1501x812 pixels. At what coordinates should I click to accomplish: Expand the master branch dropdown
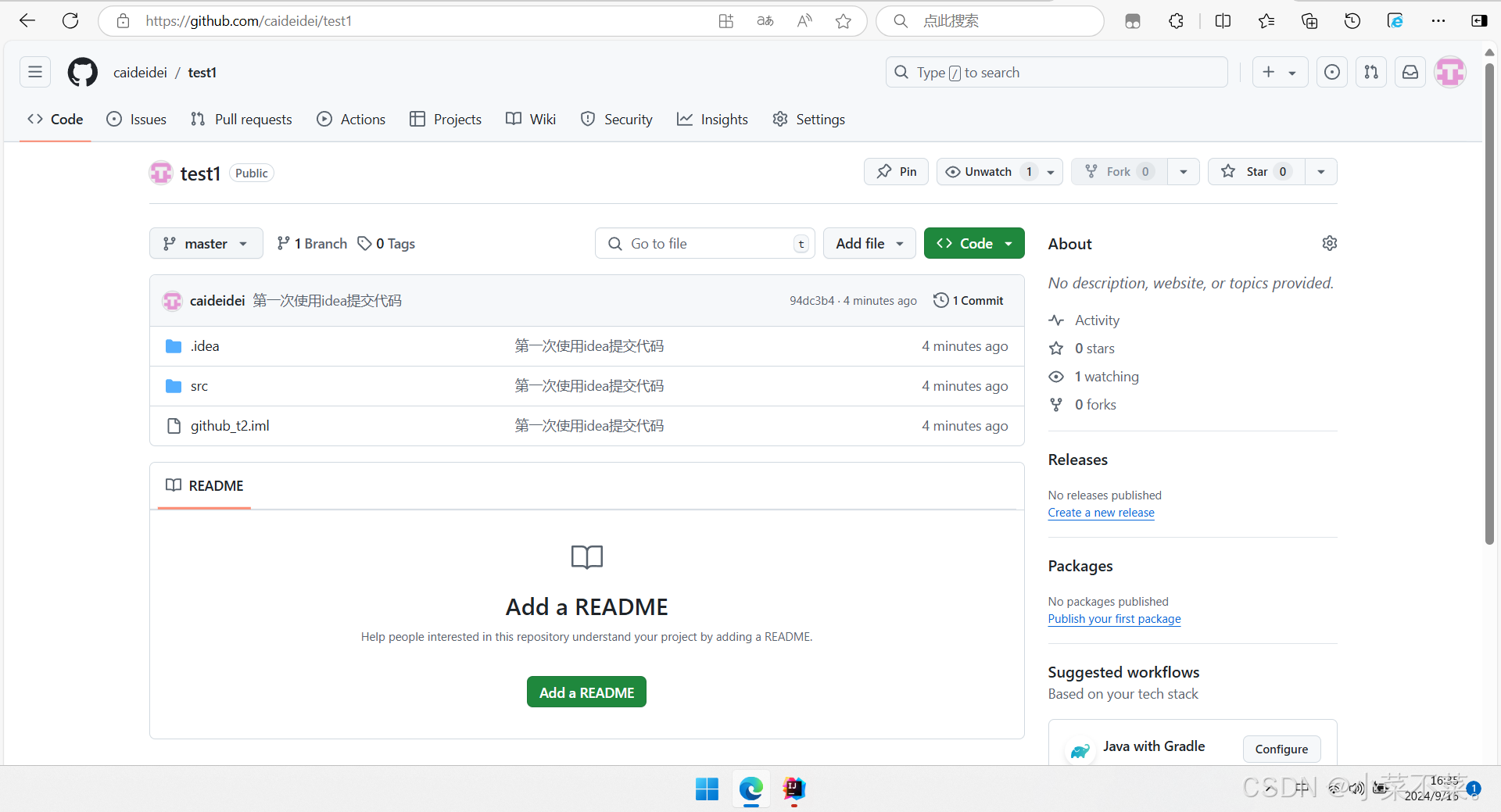[206, 244]
